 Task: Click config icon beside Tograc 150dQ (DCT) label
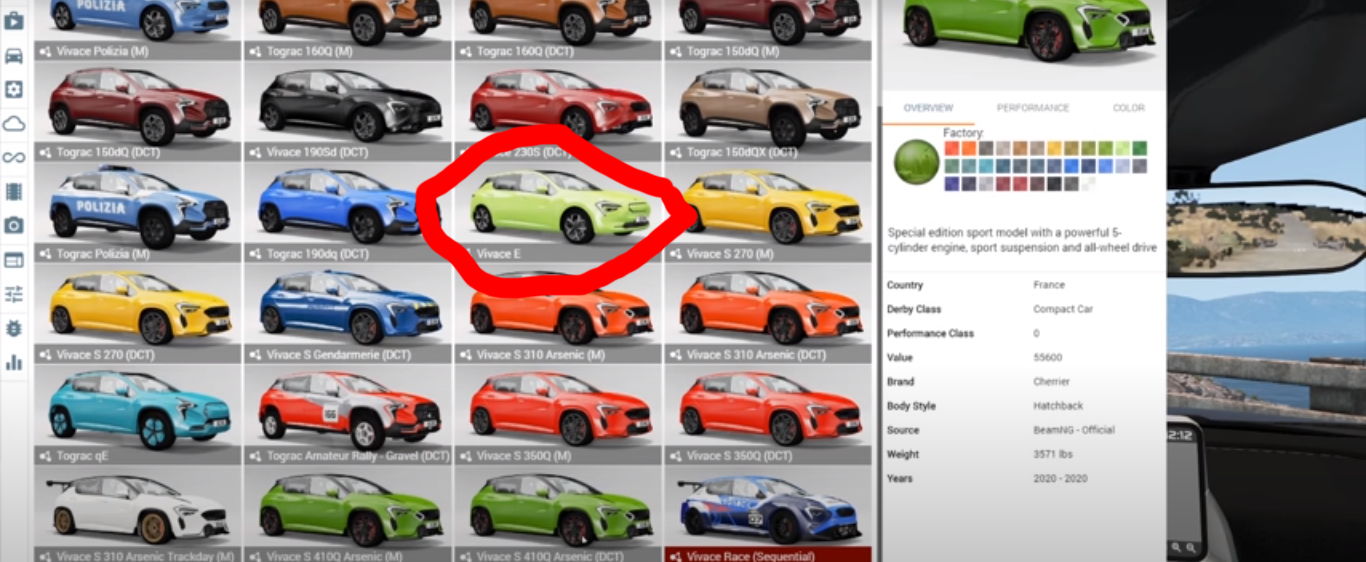[x=45, y=153]
